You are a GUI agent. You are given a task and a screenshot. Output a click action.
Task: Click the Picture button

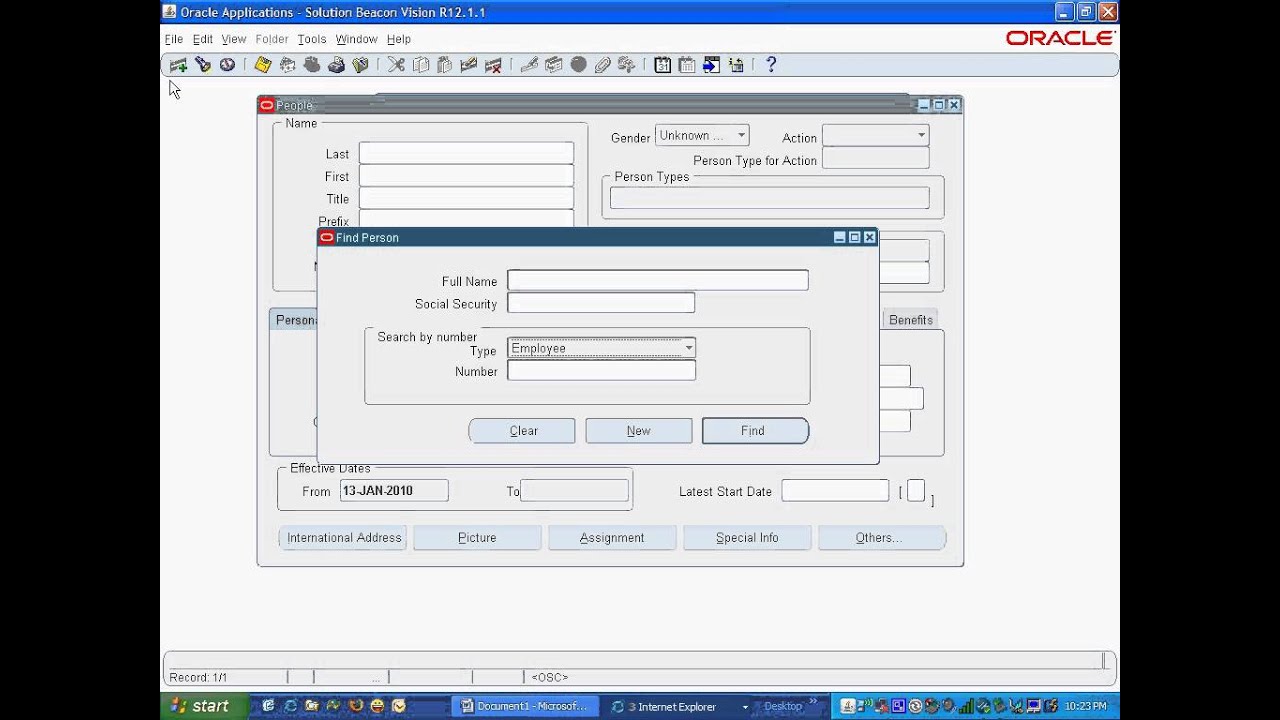(x=477, y=538)
